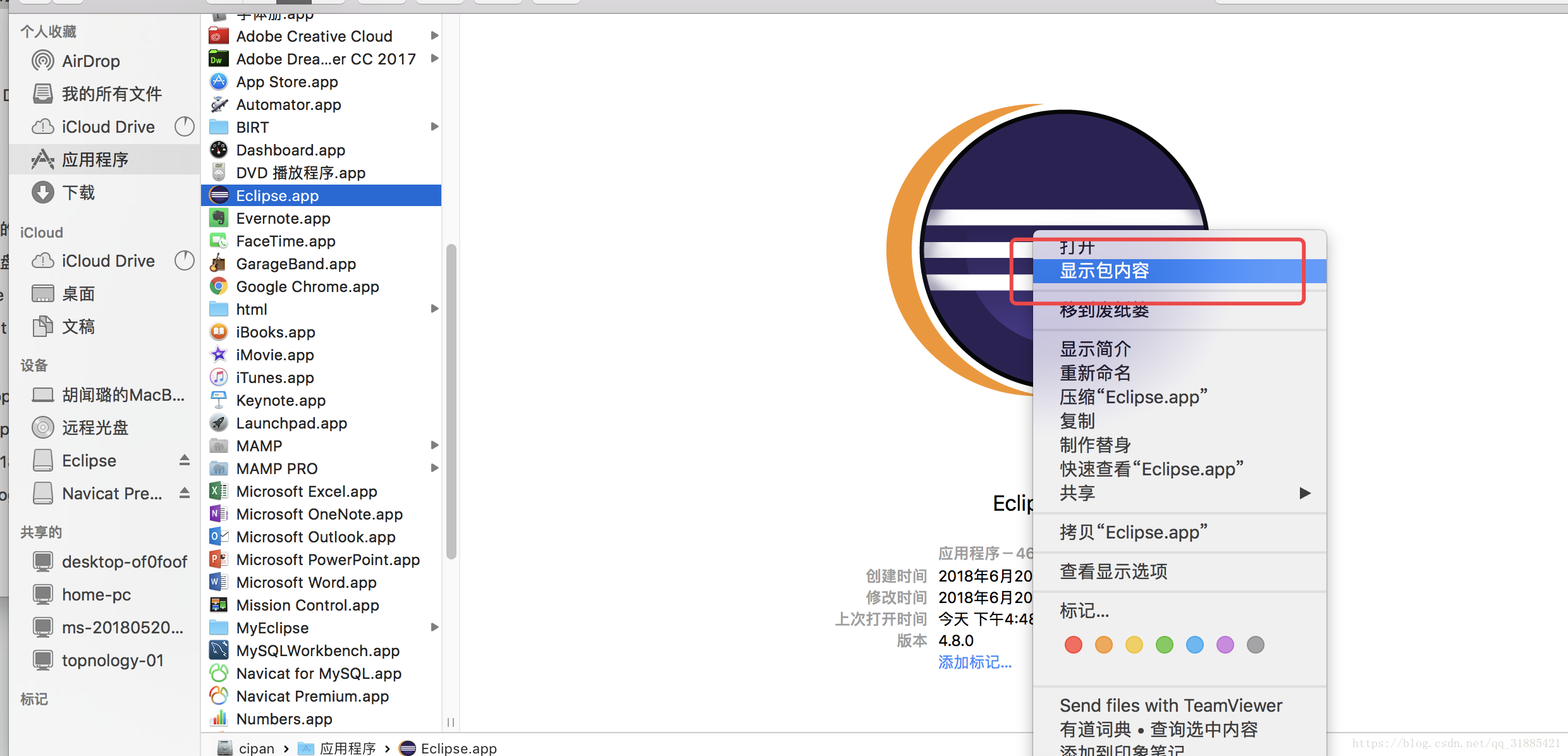
Task: Click the App Store.app icon
Action: (218, 82)
